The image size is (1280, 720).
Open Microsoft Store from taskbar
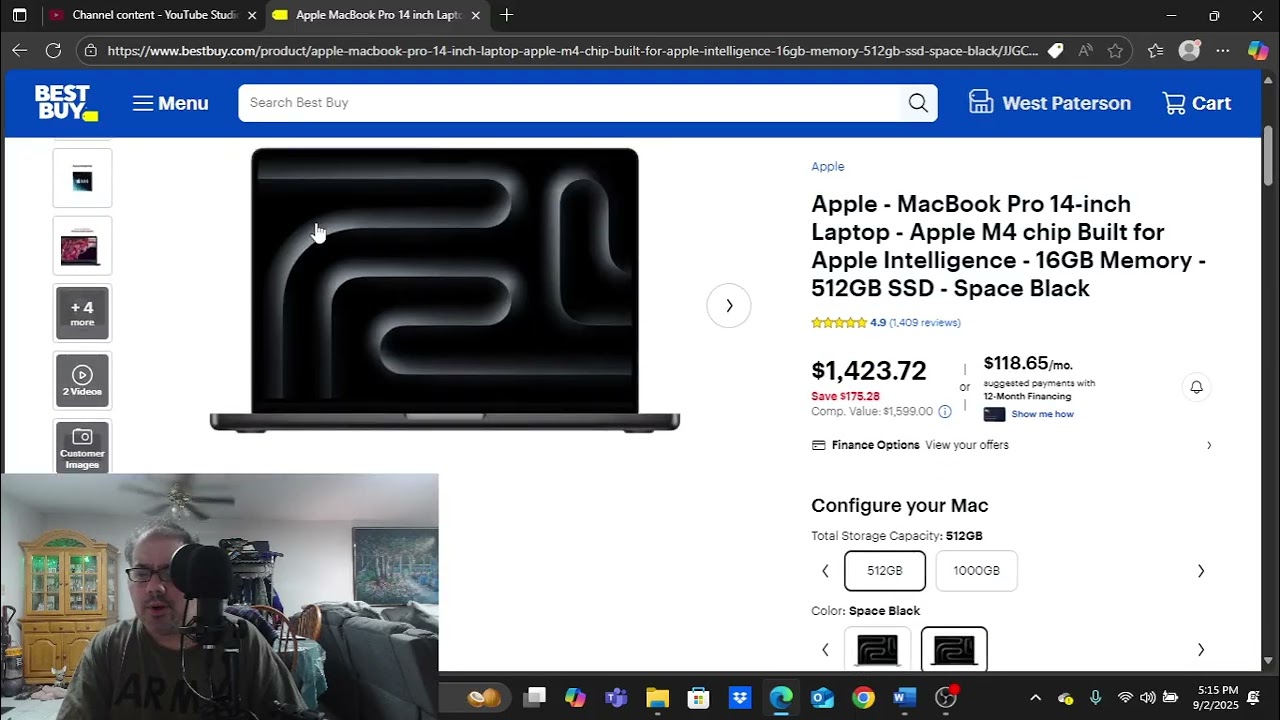(698, 697)
